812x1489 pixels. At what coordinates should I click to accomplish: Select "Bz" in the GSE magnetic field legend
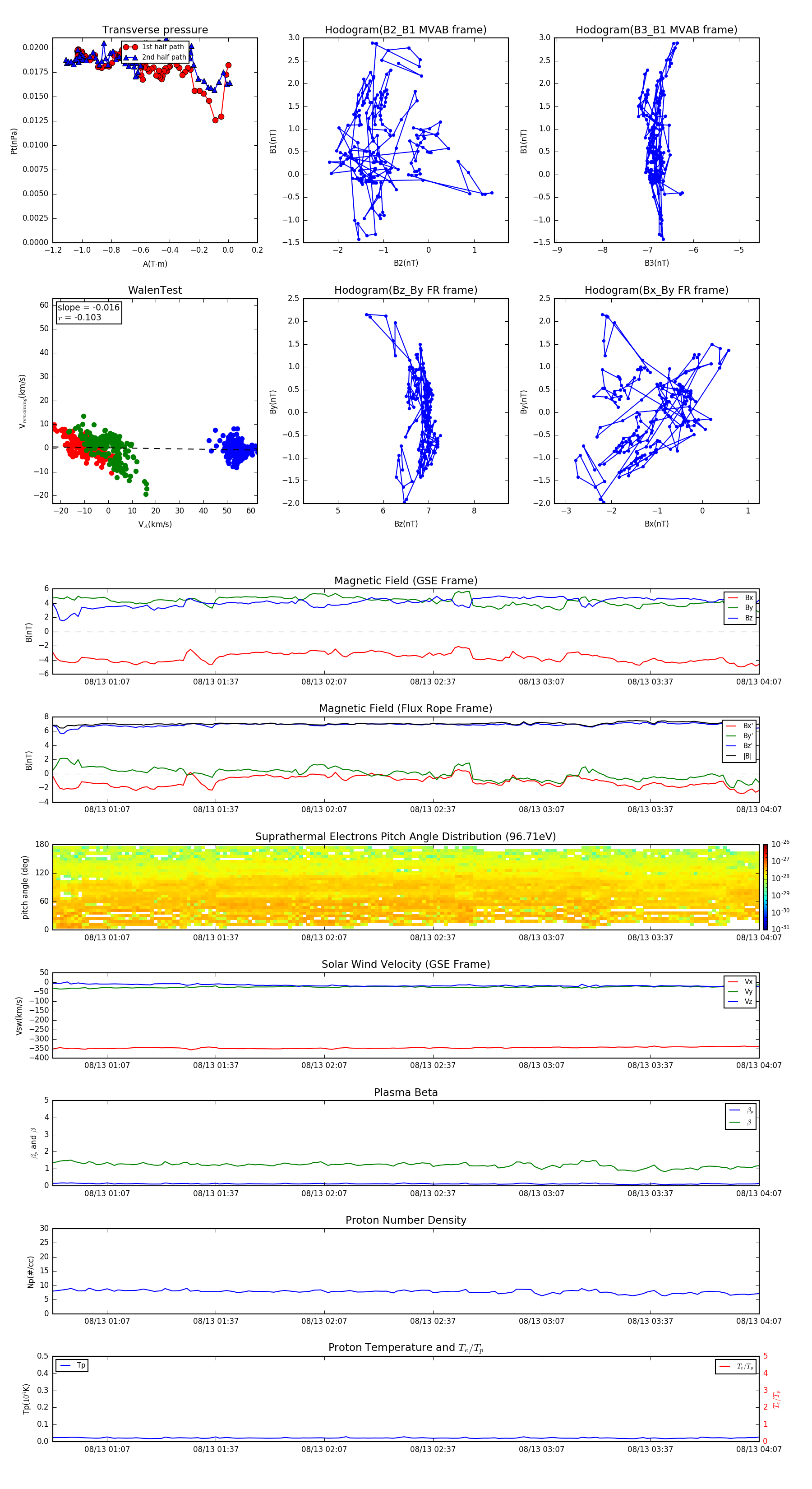coord(740,618)
